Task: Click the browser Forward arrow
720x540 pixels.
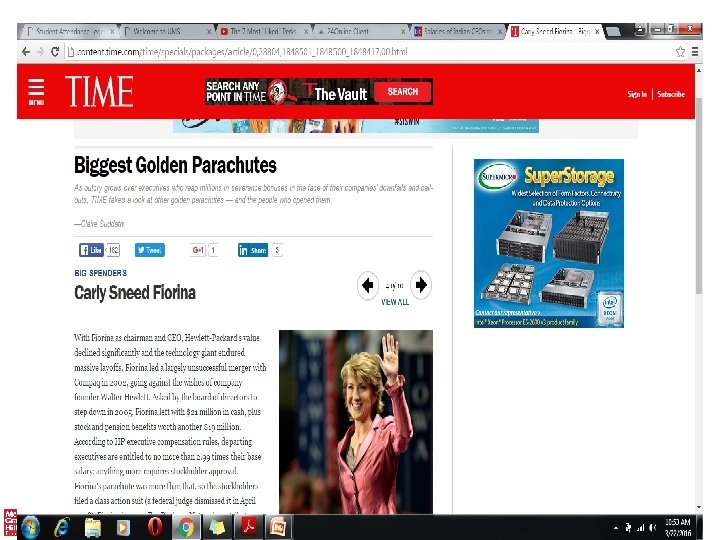Action: point(40,52)
